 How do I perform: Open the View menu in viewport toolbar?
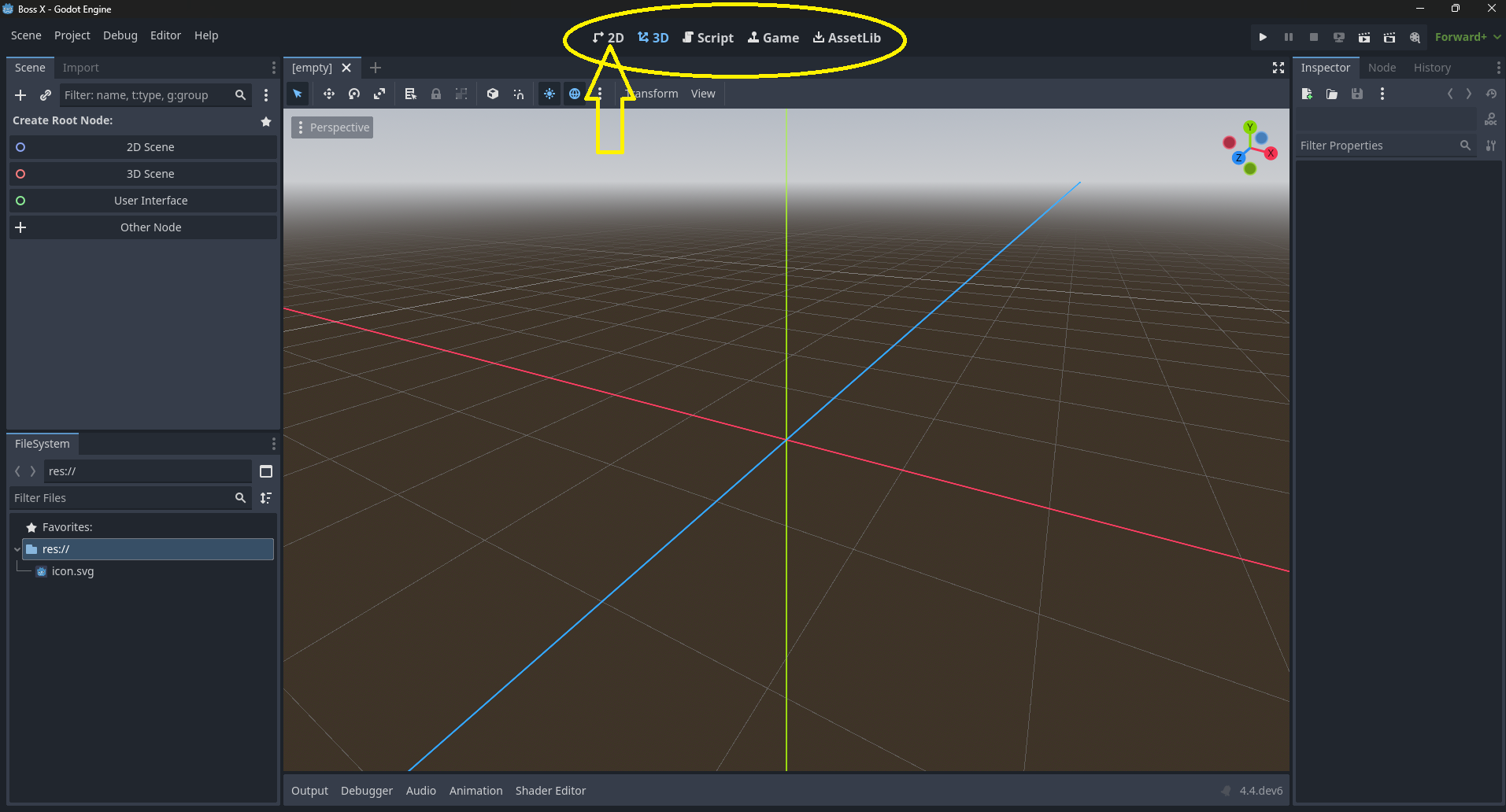click(x=703, y=94)
